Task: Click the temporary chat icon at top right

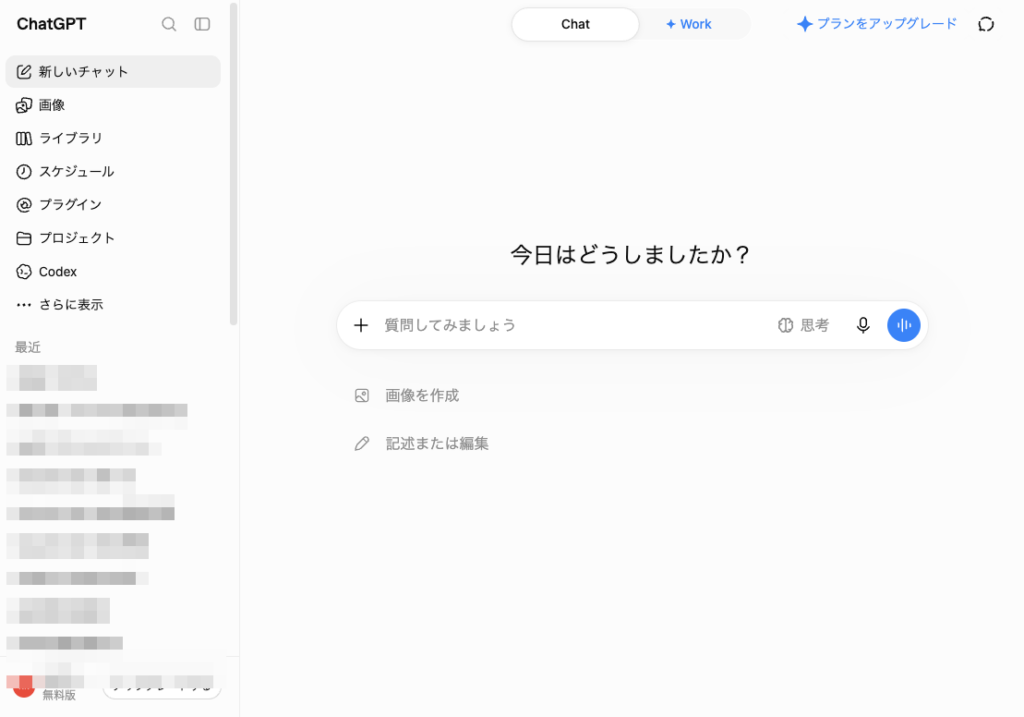Action: tap(985, 24)
